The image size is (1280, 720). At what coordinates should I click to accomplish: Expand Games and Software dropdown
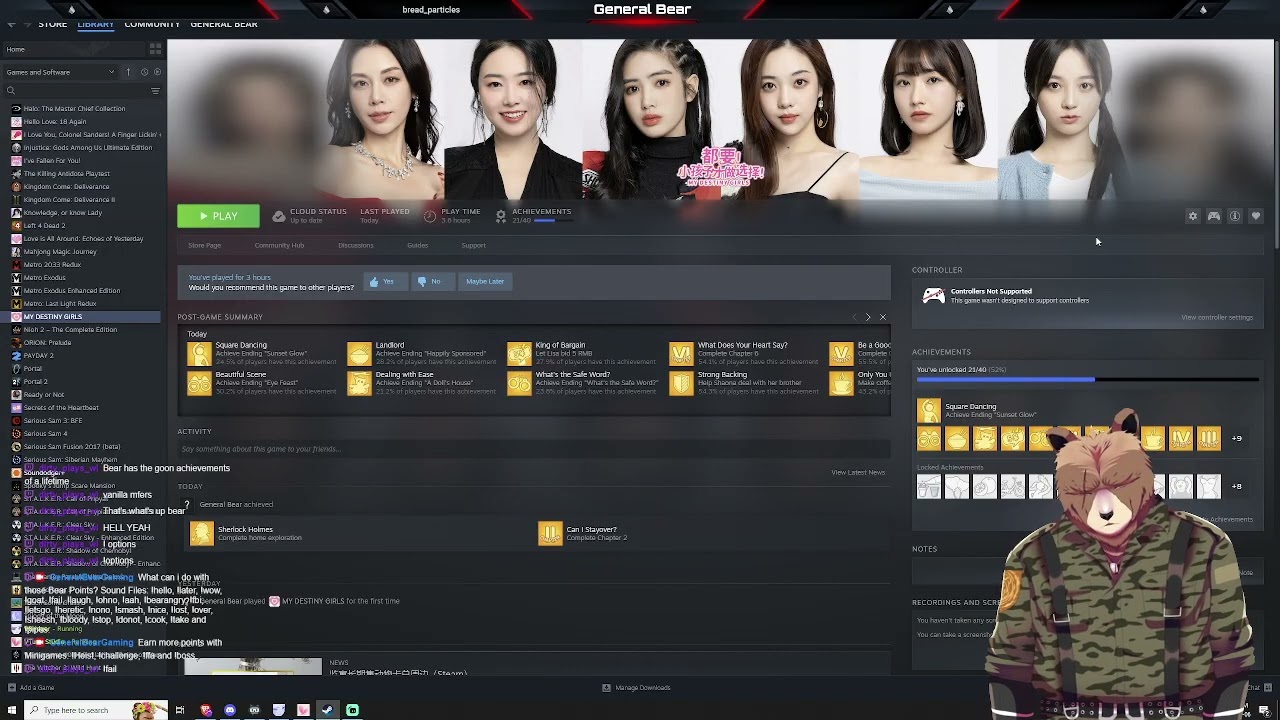point(60,72)
